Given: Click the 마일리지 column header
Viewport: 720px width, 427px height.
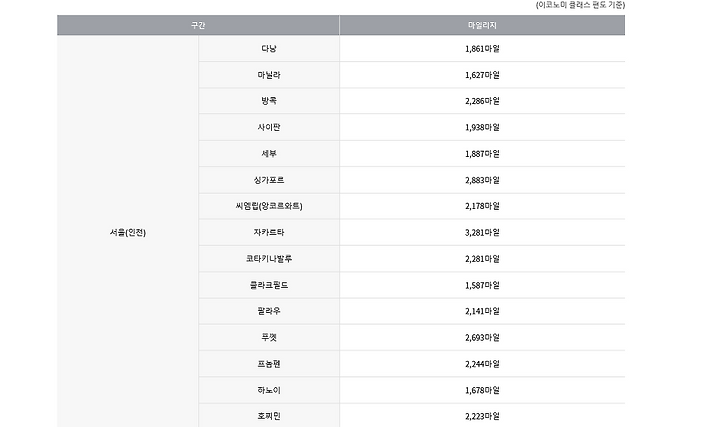Looking at the screenshot, I should (x=482, y=25).
